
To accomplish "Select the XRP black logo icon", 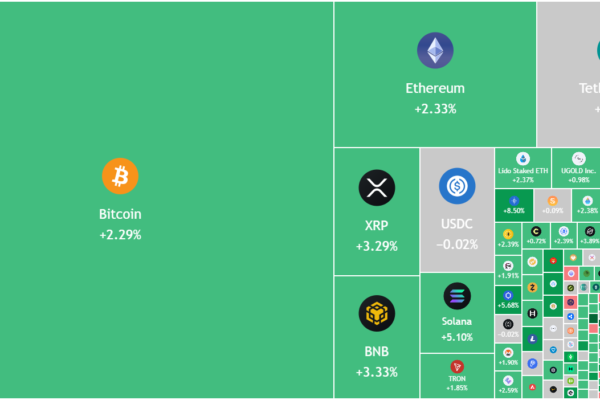I will [377, 187].
